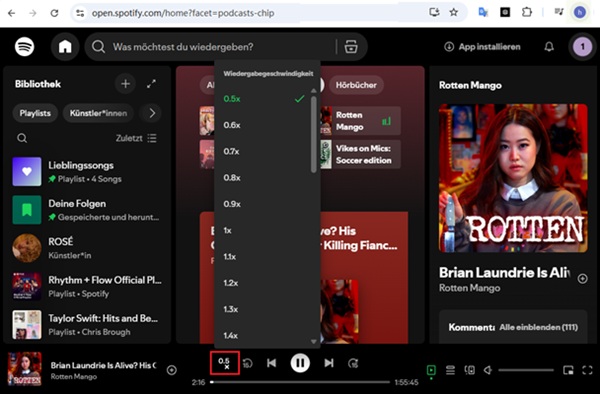Open the Spotify logo home link
This screenshot has width=600, height=394.
point(24,47)
